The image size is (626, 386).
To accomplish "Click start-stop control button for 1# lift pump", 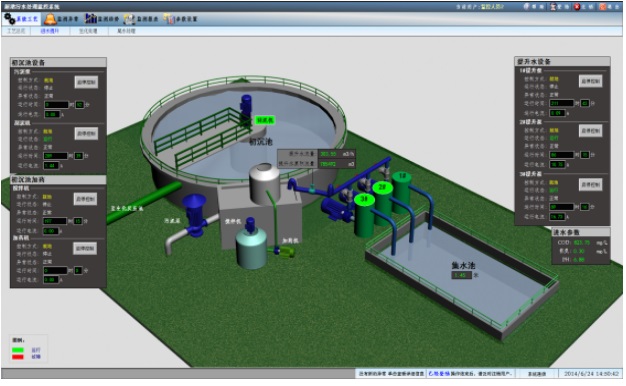I will pyautogui.click(x=590, y=81).
